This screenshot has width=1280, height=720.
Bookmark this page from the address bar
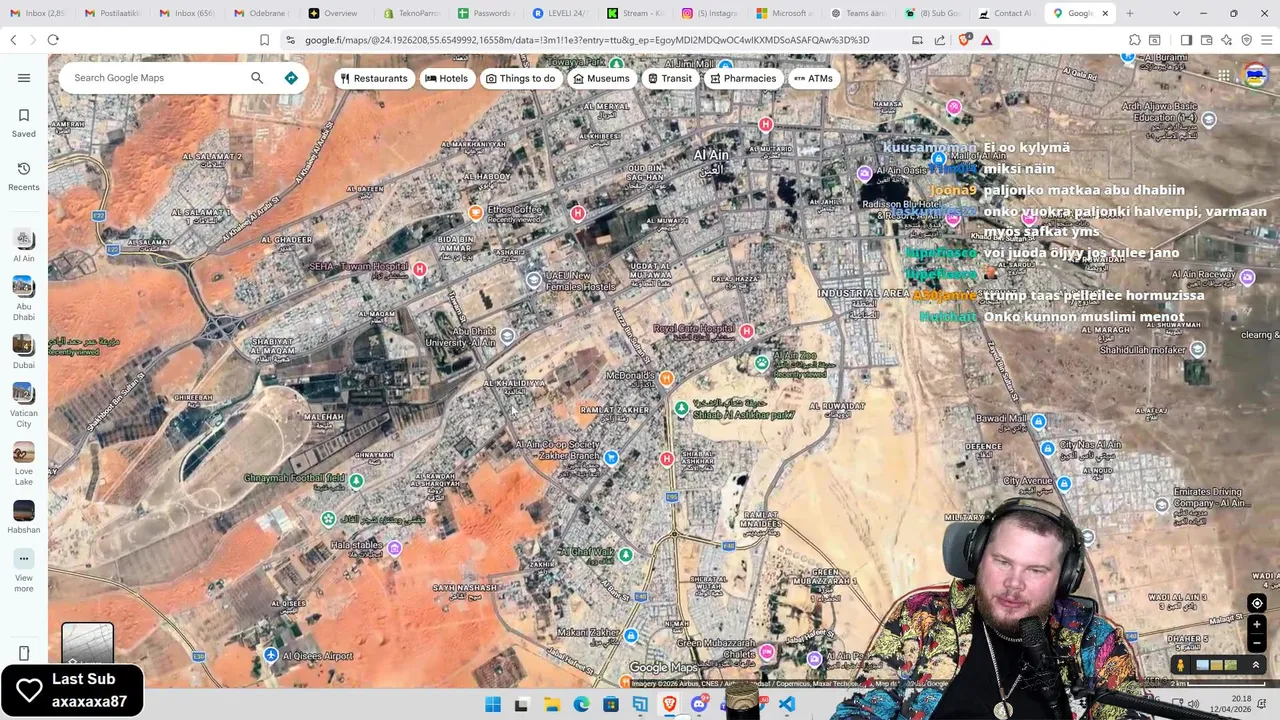(264, 40)
